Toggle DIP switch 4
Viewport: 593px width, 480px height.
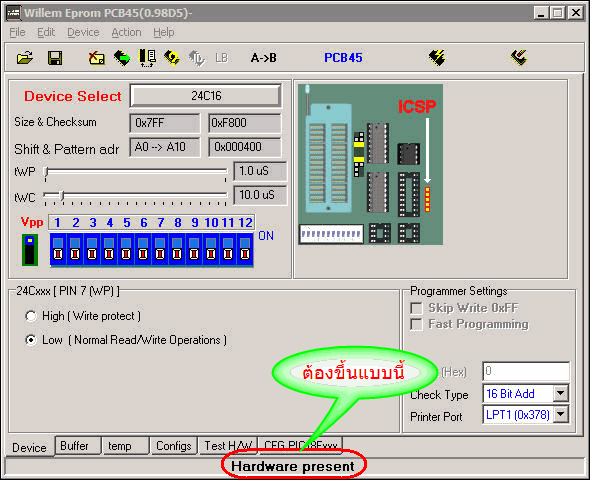click(x=109, y=249)
